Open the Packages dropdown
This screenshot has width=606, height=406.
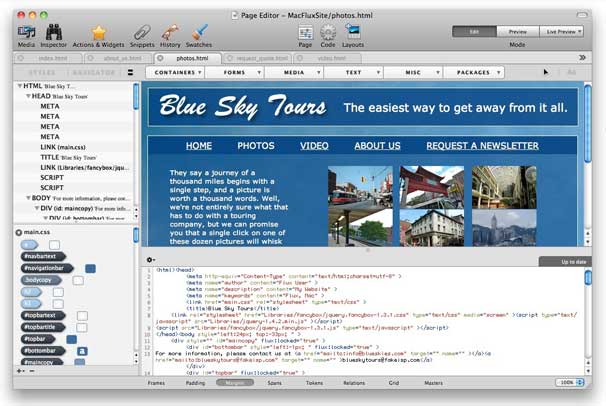[473, 72]
